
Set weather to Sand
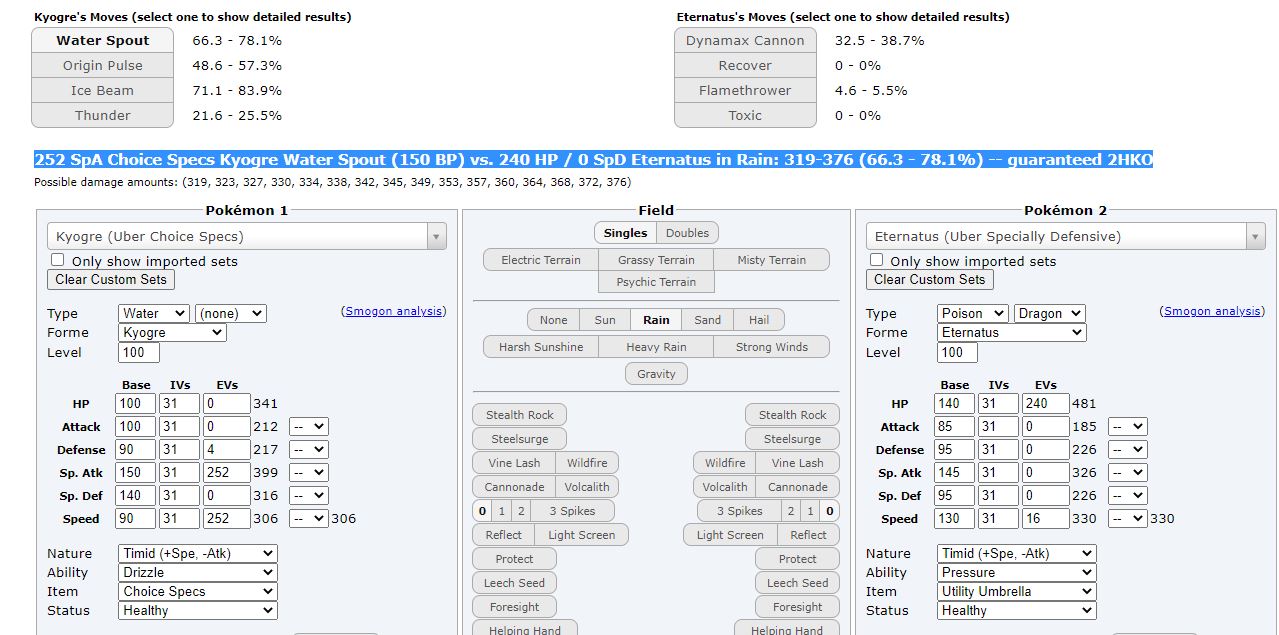point(708,320)
